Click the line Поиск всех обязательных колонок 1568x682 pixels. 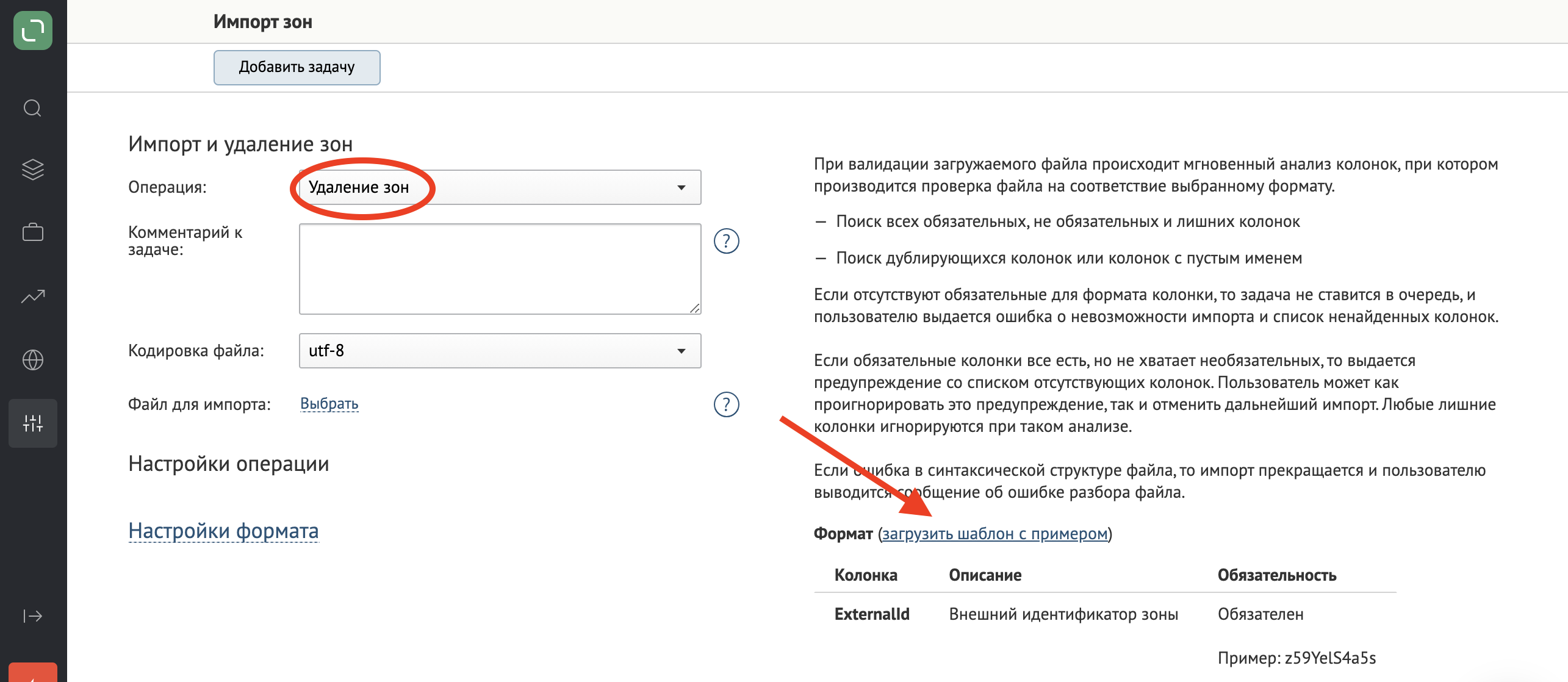point(1068,221)
